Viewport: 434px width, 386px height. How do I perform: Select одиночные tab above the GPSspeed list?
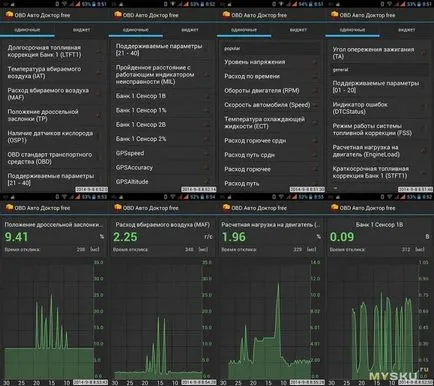(136, 30)
